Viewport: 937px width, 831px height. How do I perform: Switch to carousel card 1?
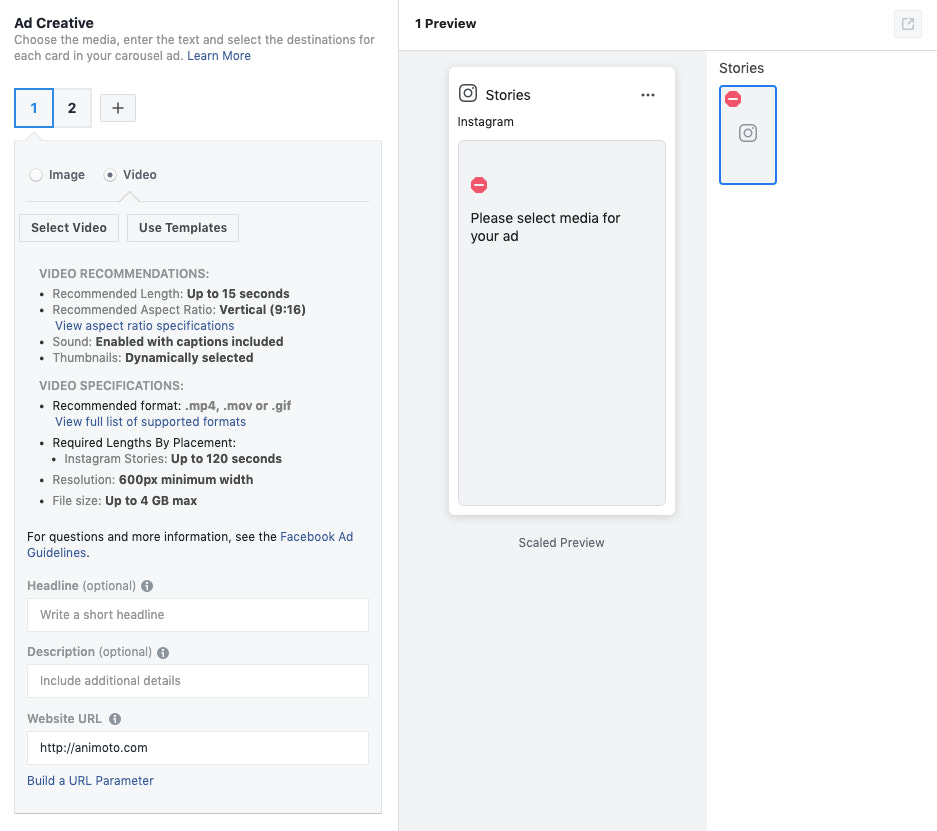click(x=33, y=107)
